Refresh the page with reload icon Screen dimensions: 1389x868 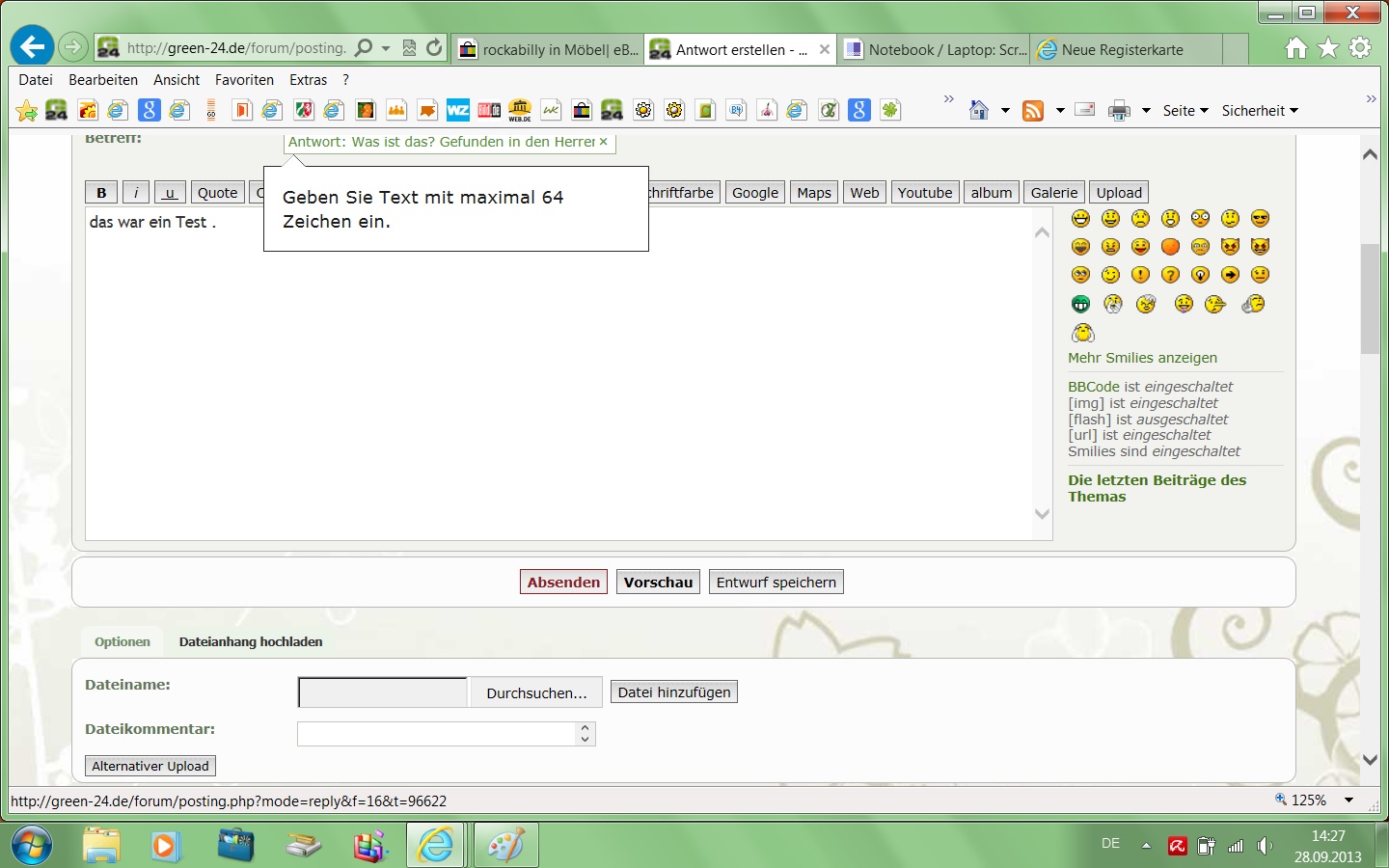tap(434, 48)
